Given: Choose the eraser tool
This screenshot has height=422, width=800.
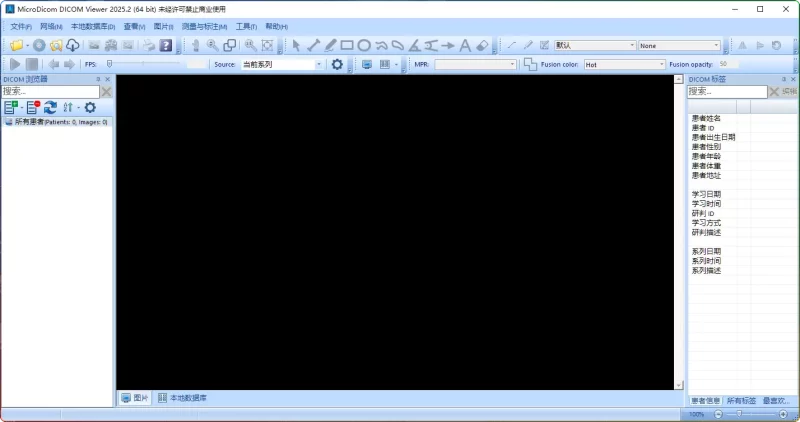Looking at the screenshot, I should pyautogui.click(x=482, y=45).
